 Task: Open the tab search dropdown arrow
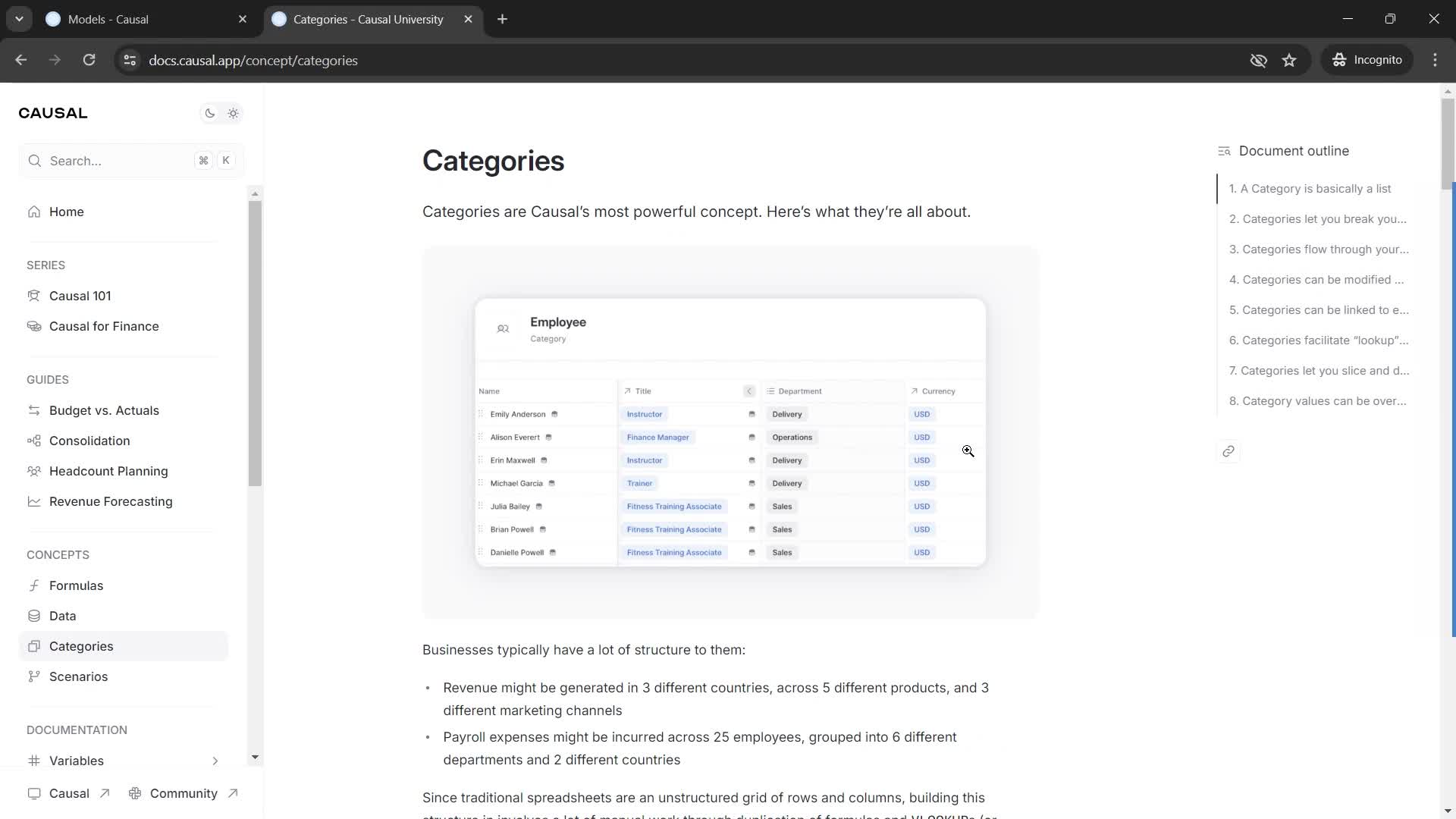pyautogui.click(x=19, y=20)
